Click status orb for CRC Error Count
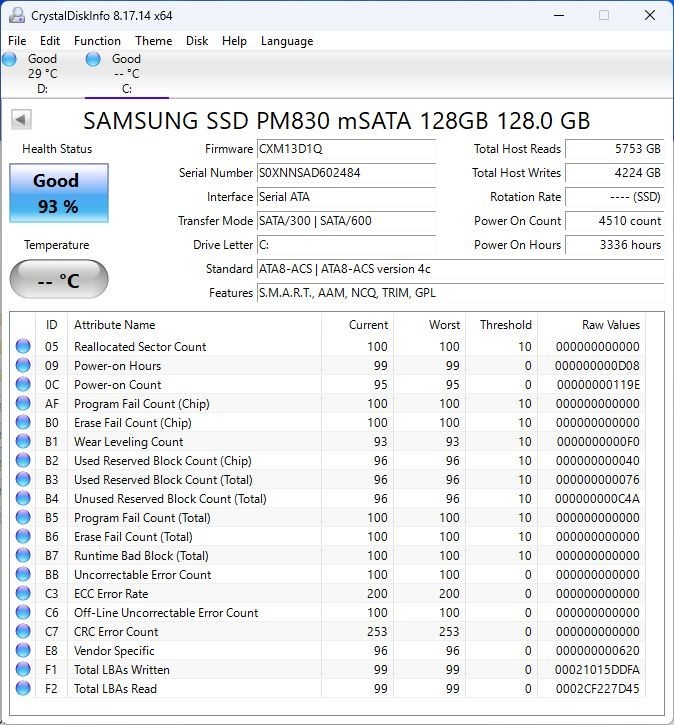The height and width of the screenshot is (725, 674). click(x=23, y=631)
